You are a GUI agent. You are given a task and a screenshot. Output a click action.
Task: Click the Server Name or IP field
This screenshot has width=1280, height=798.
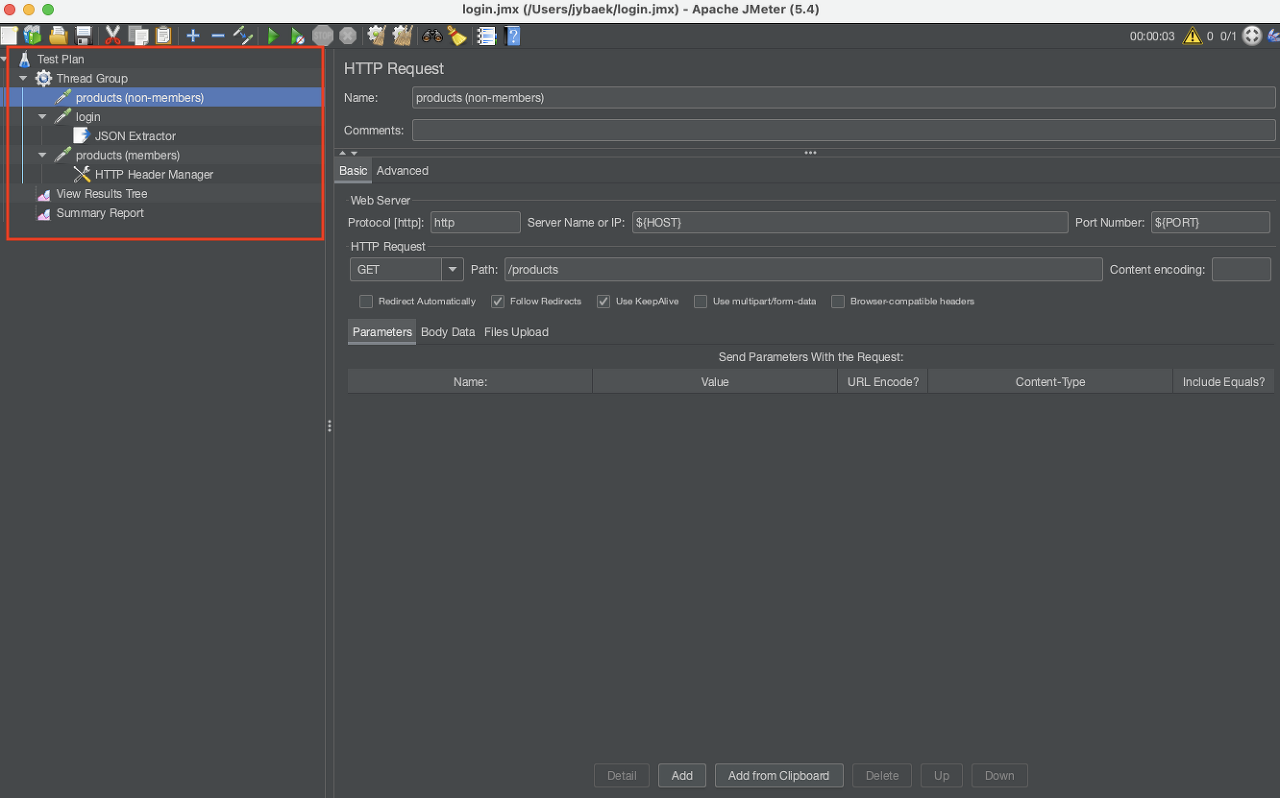click(x=850, y=222)
